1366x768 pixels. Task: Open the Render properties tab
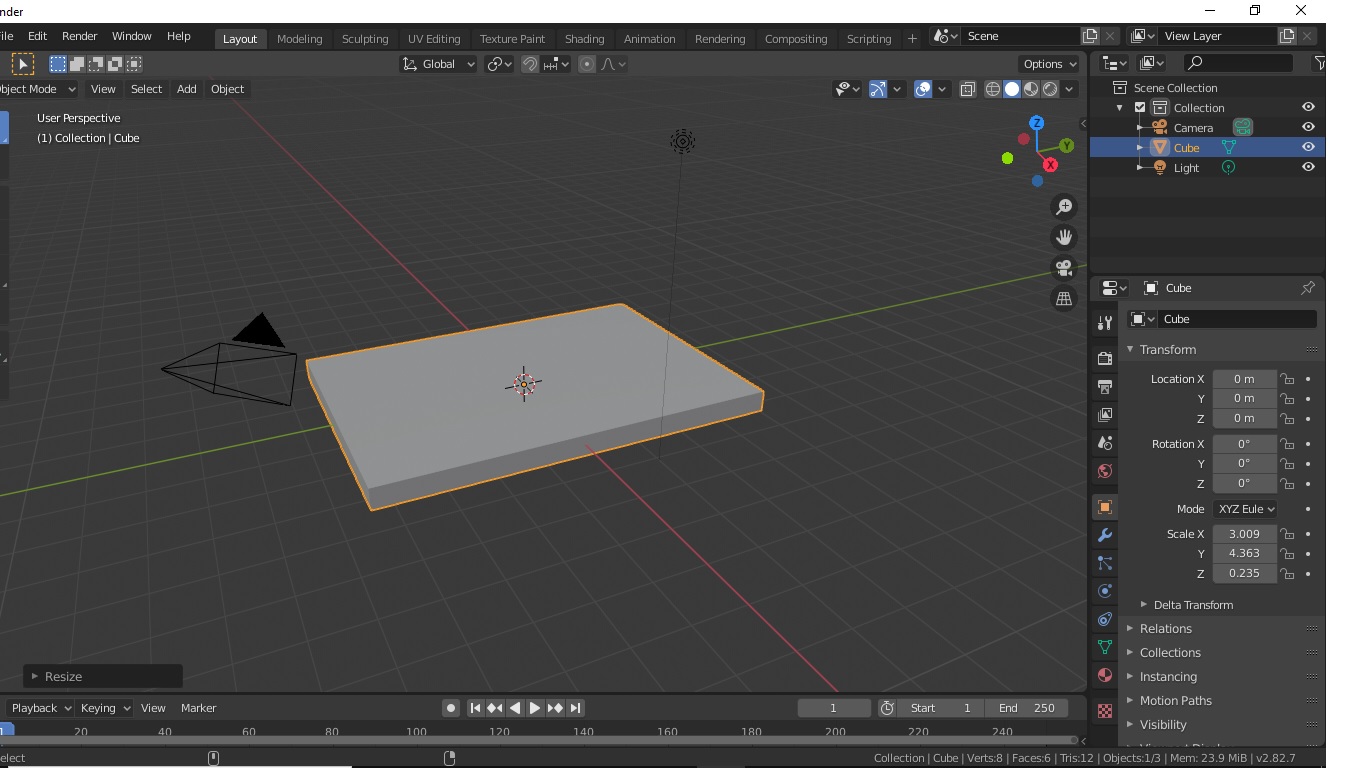pos(1105,358)
